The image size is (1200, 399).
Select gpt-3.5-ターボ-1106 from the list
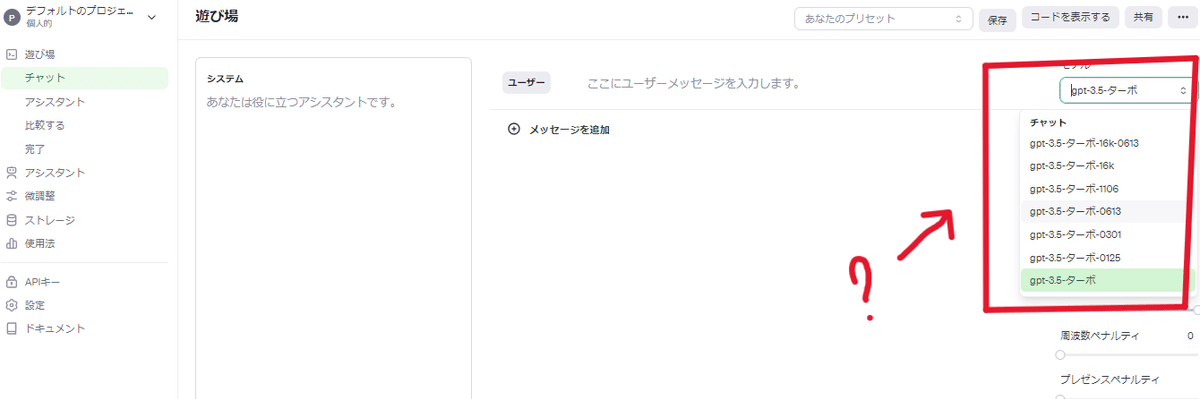click(x=1108, y=189)
